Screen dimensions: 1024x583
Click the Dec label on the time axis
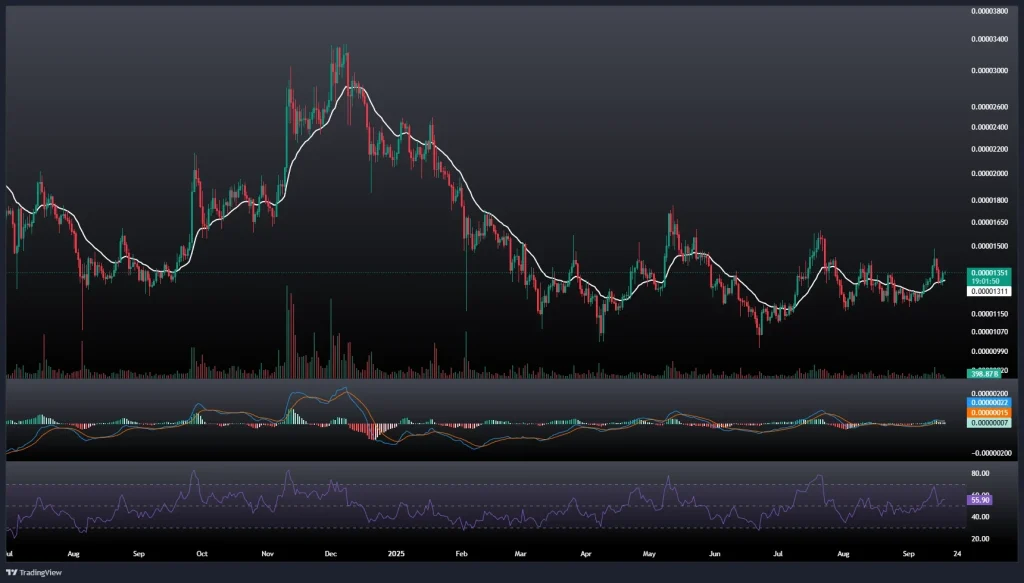tap(331, 552)
